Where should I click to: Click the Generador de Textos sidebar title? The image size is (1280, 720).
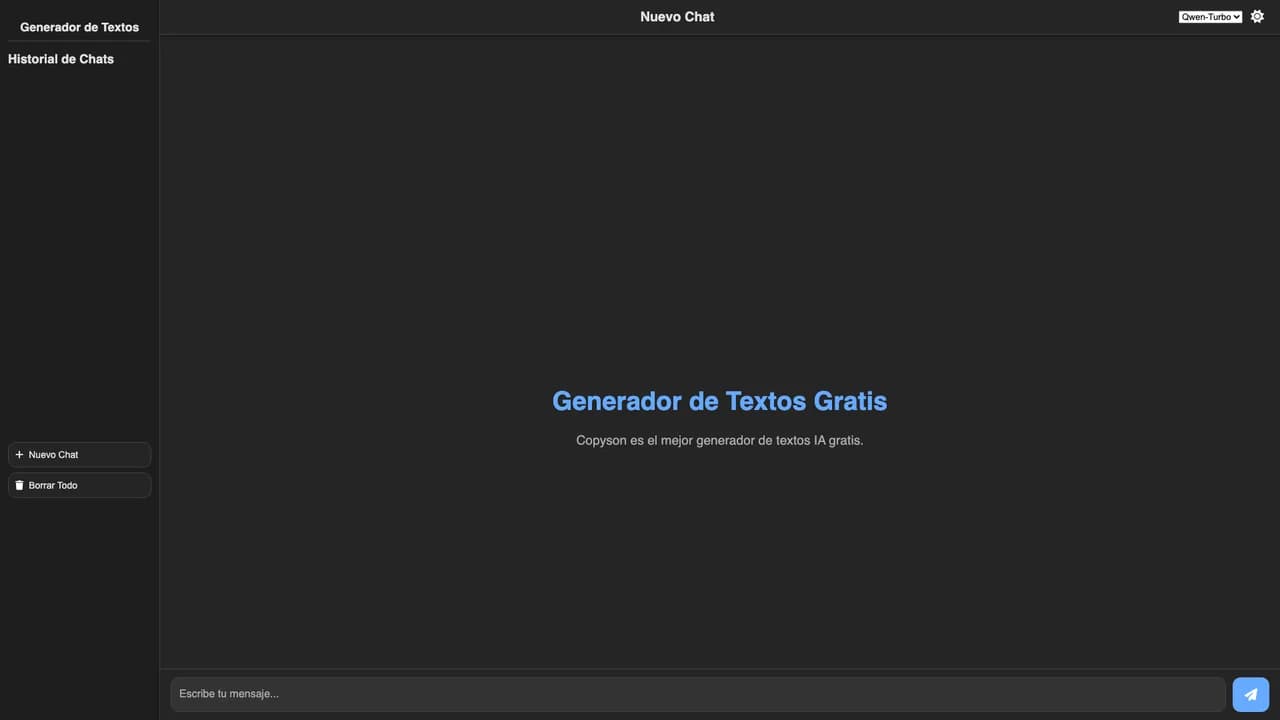pos(79,27)
